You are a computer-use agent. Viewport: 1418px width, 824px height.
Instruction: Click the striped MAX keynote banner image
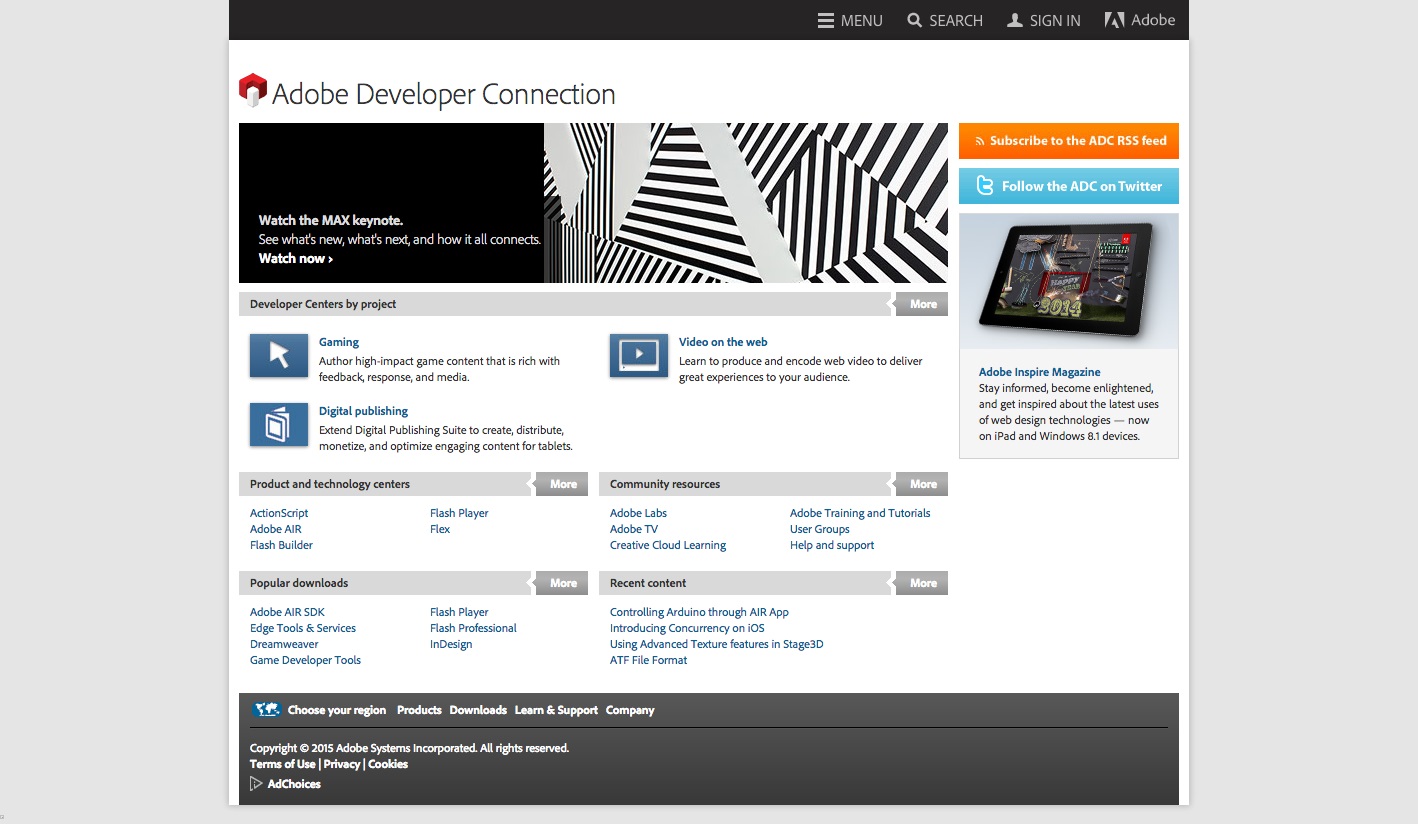[746, 203]
